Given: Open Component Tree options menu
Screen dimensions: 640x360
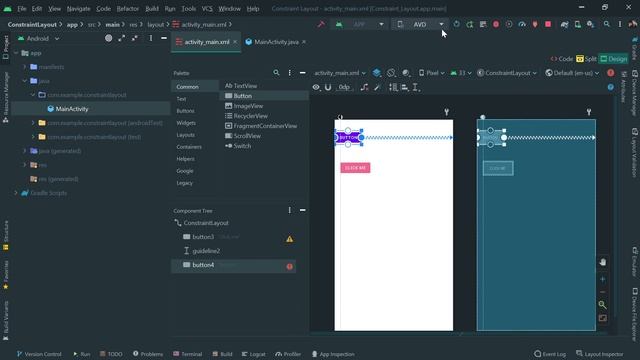Looking at the screenshot, I should (289, 210).
